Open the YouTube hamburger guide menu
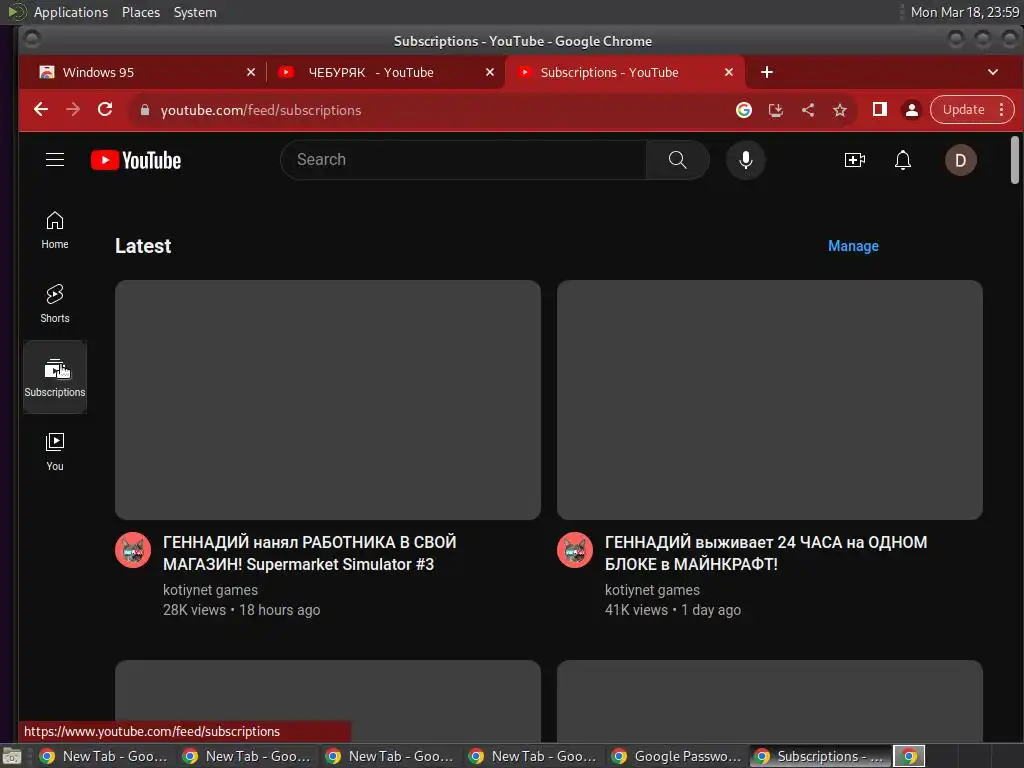The image size is (1024, 768). [x=55, y=160]
